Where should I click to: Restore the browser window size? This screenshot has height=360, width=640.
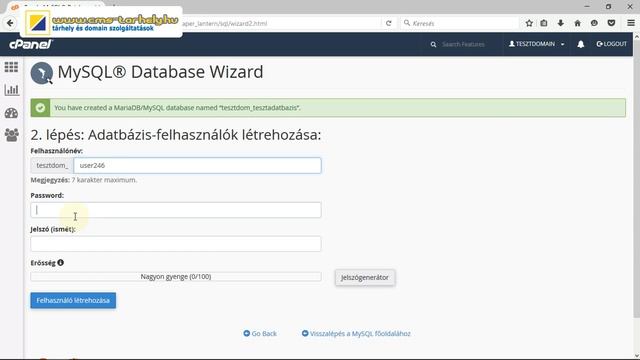point(608,7)
